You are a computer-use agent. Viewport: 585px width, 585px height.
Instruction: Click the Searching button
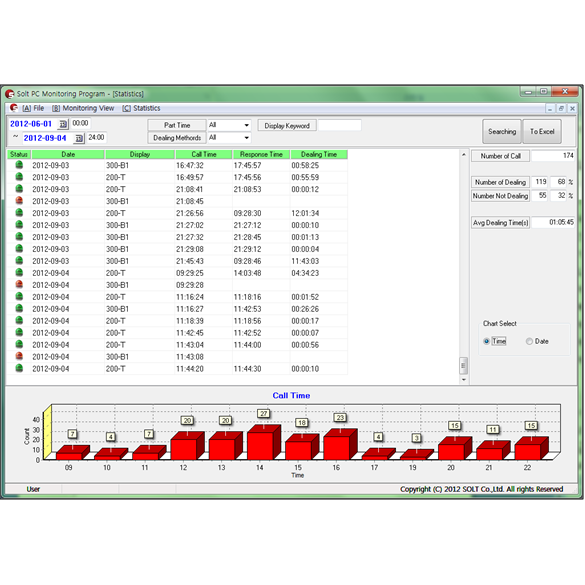[502, 131]
